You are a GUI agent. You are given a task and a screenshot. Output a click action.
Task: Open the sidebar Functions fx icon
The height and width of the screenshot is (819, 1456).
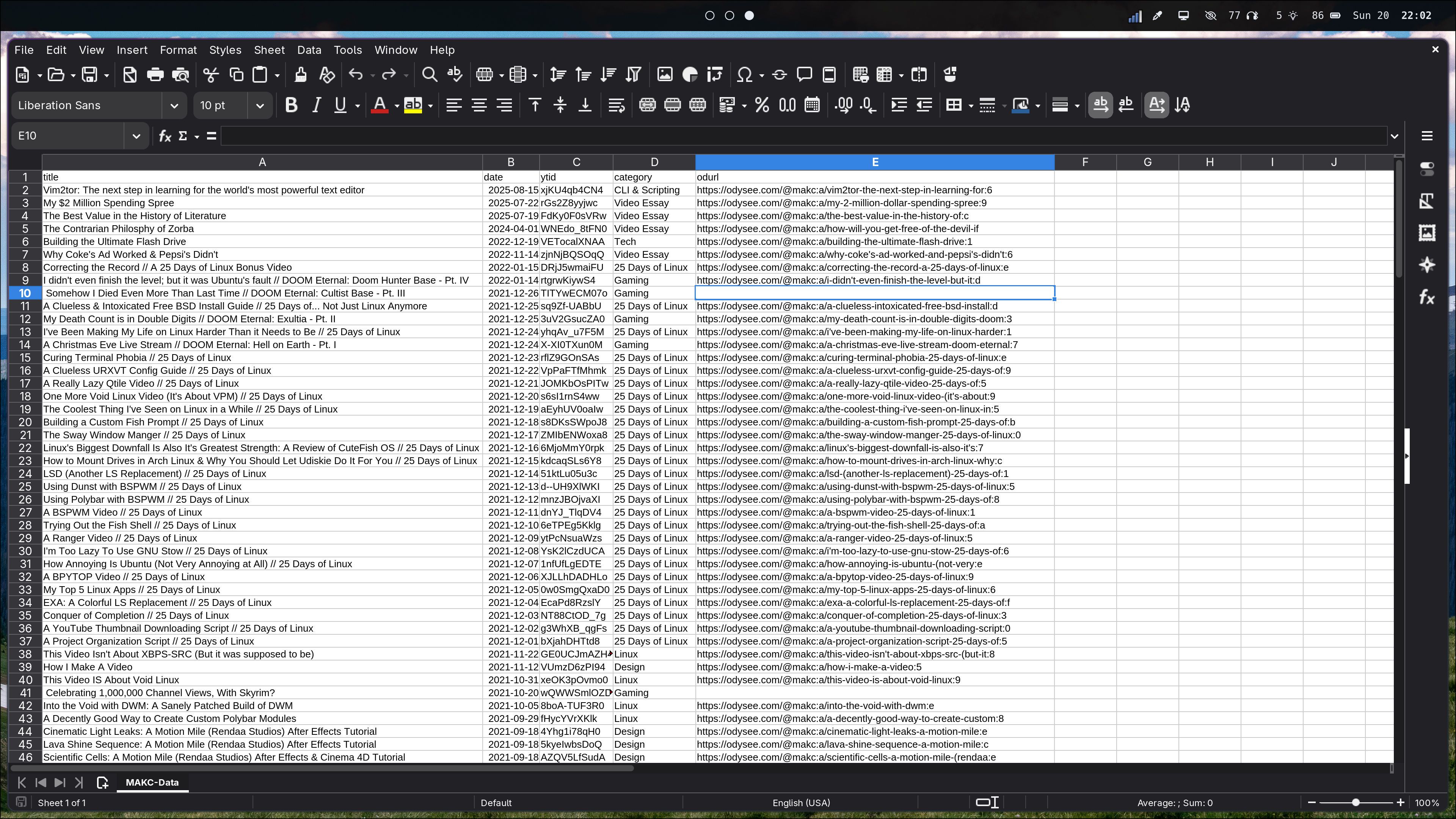click(x=1426, y=297)
